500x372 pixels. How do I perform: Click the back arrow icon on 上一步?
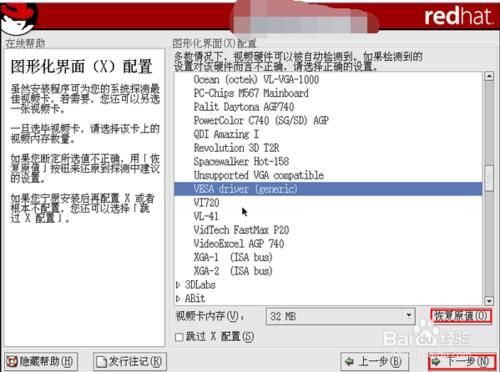(349, 361)
